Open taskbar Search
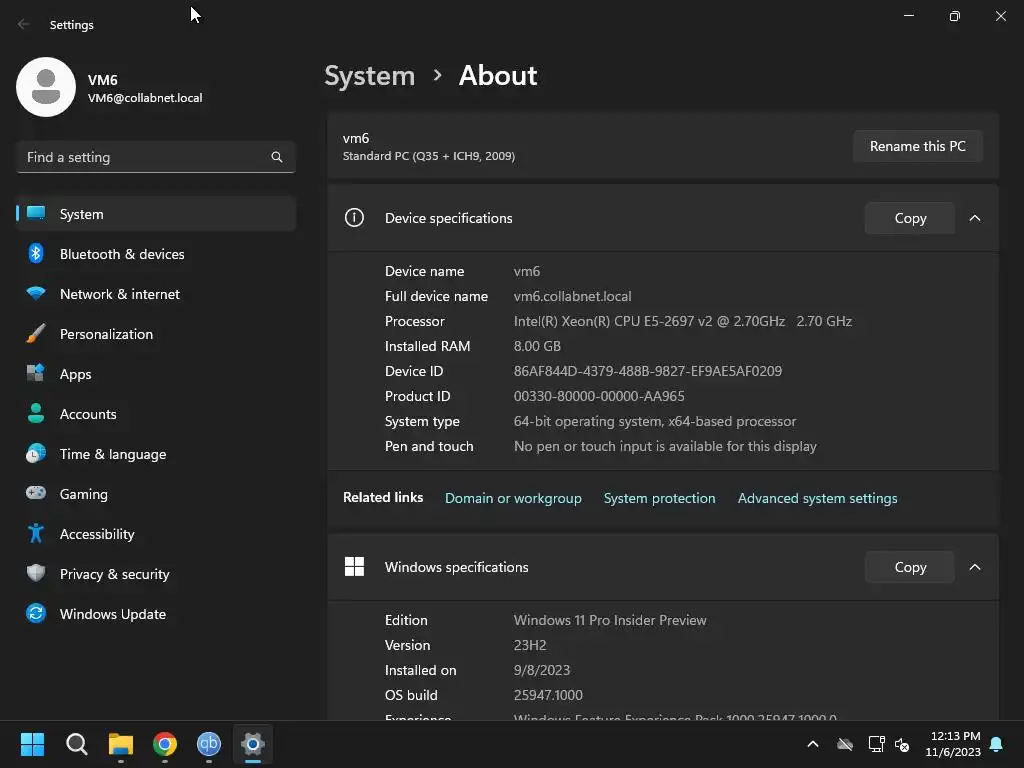This screenshot has height=768, width=1024. 76,744
